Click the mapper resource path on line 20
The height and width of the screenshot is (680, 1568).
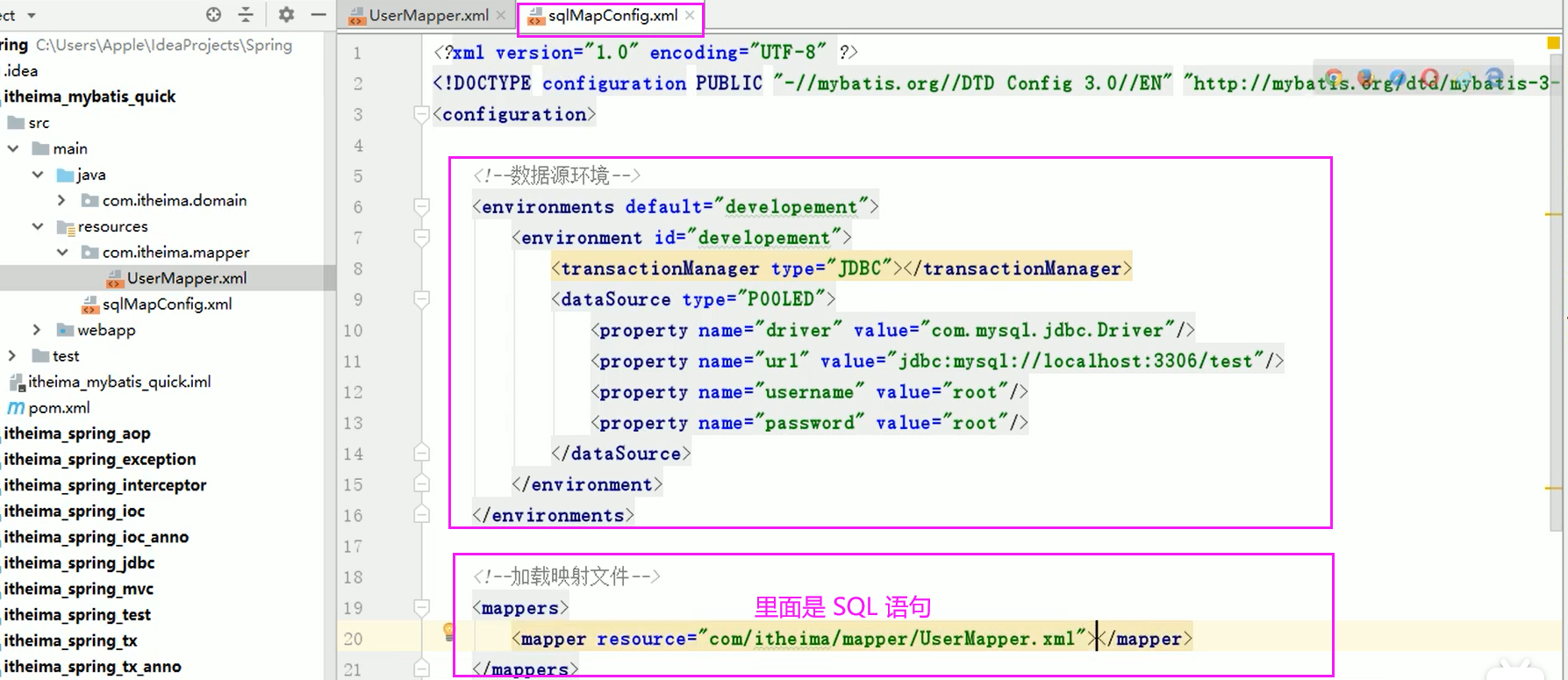tap(891, 640)
